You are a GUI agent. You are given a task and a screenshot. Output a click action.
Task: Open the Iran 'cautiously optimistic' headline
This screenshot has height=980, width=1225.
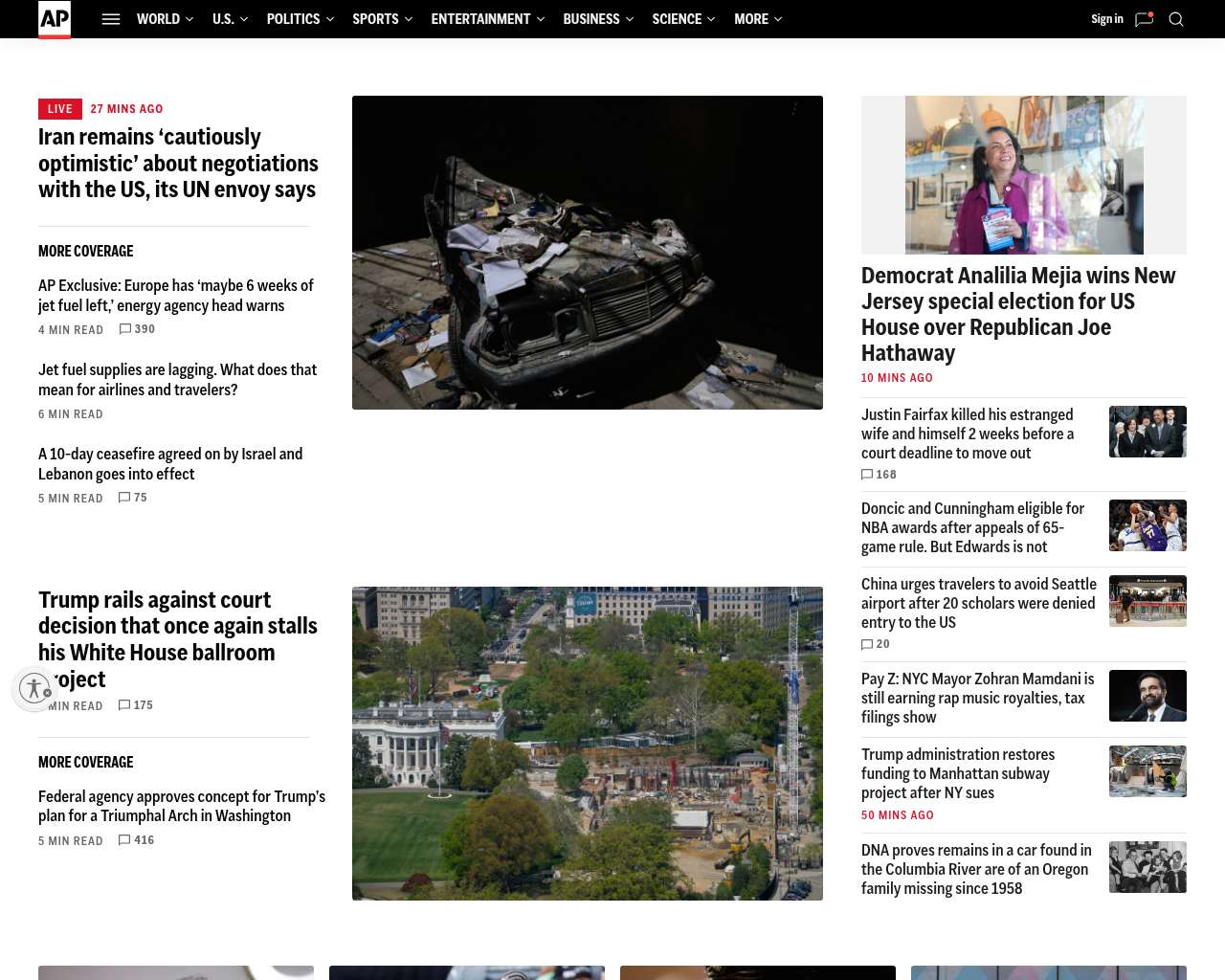click(x=178, y=164)
